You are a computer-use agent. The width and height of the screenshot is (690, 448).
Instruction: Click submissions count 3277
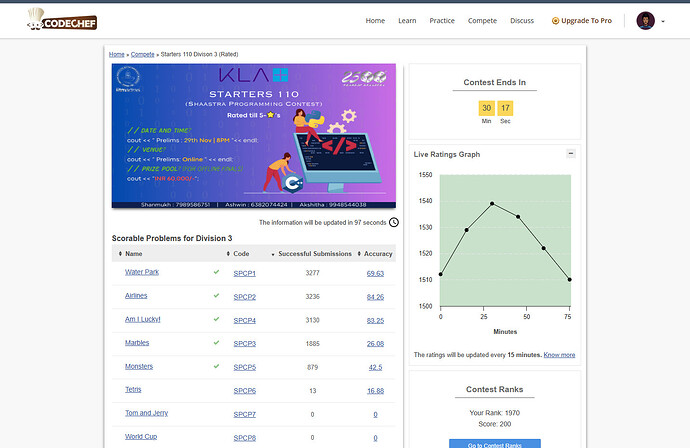pos(312,273)
